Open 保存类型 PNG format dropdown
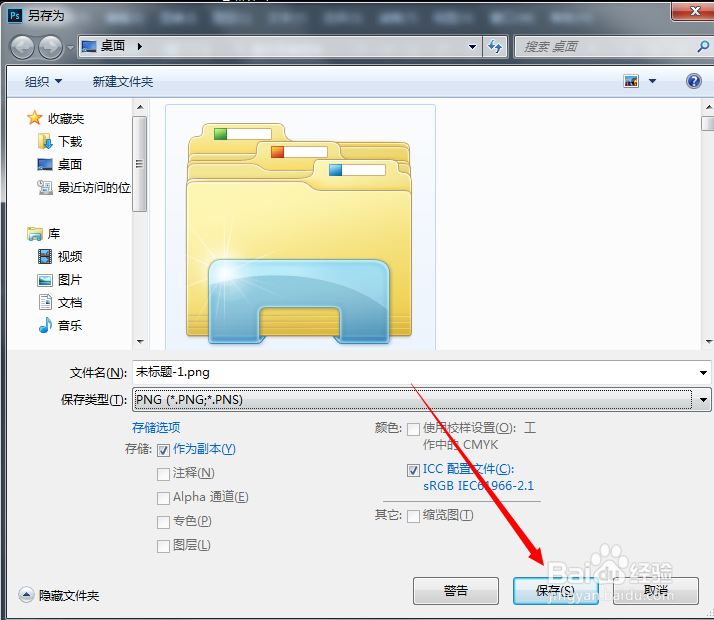The height and width of the screenshot is (620, 714). (421, 400)
